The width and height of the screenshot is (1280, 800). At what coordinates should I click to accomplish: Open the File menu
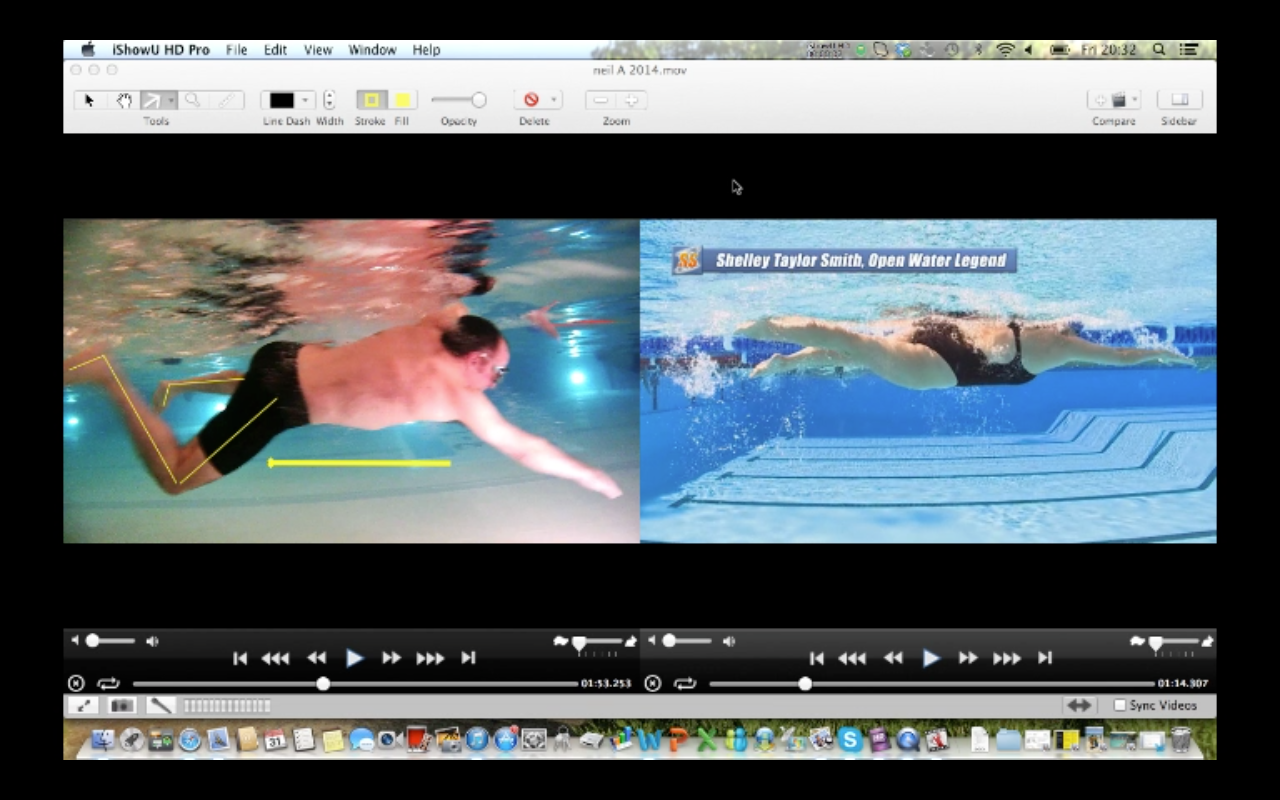pos(236,50)
